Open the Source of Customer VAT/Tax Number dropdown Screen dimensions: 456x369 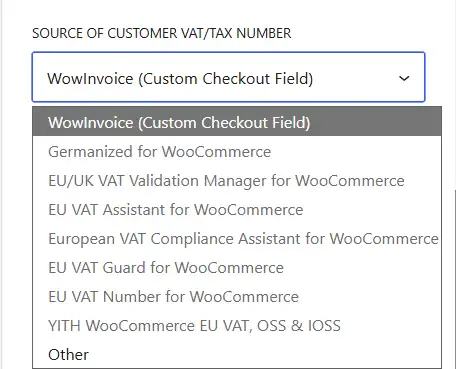pyautogui.click(x=228, y=77)
